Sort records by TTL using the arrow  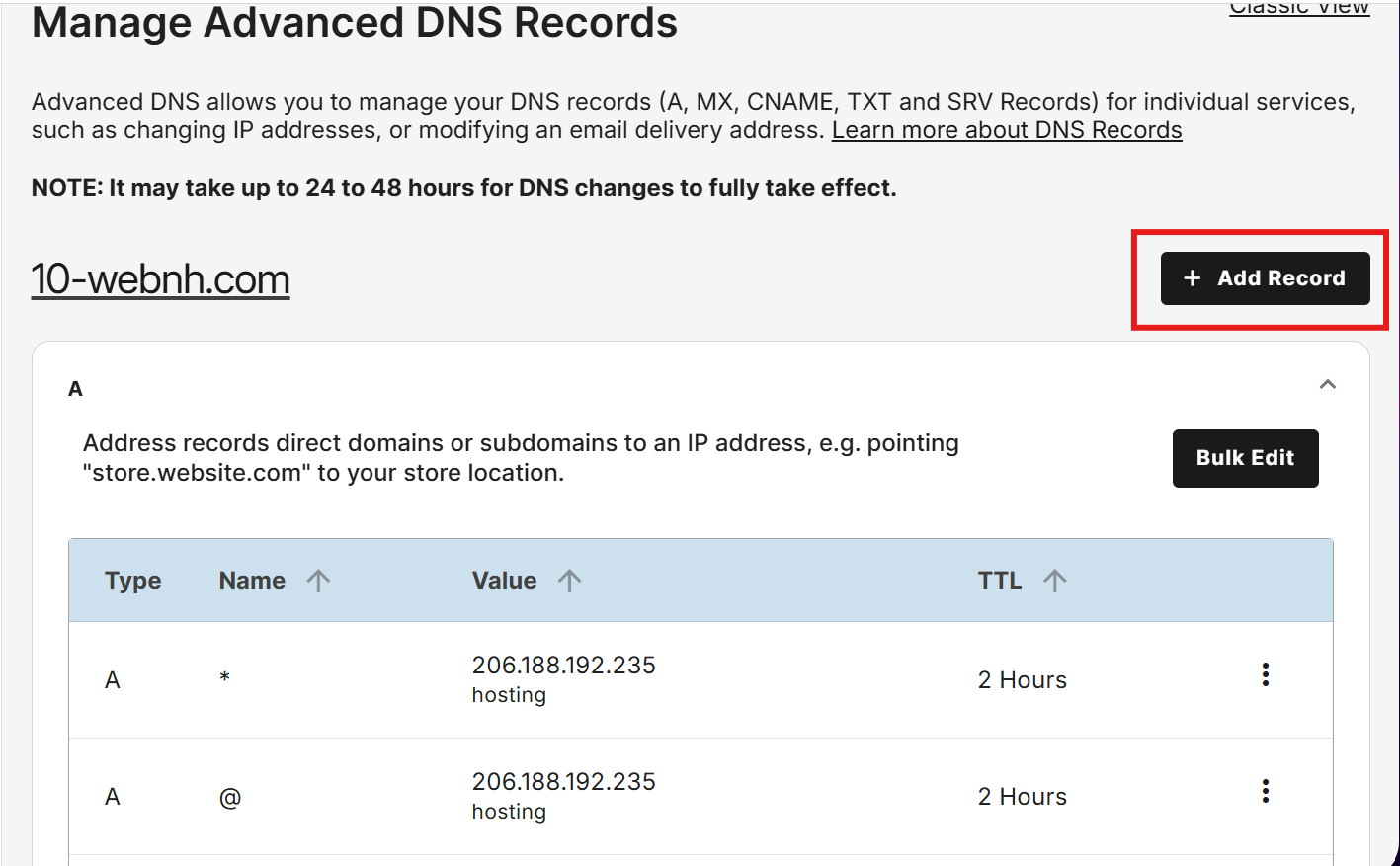pyautogui.click(x=1056, y=581)
